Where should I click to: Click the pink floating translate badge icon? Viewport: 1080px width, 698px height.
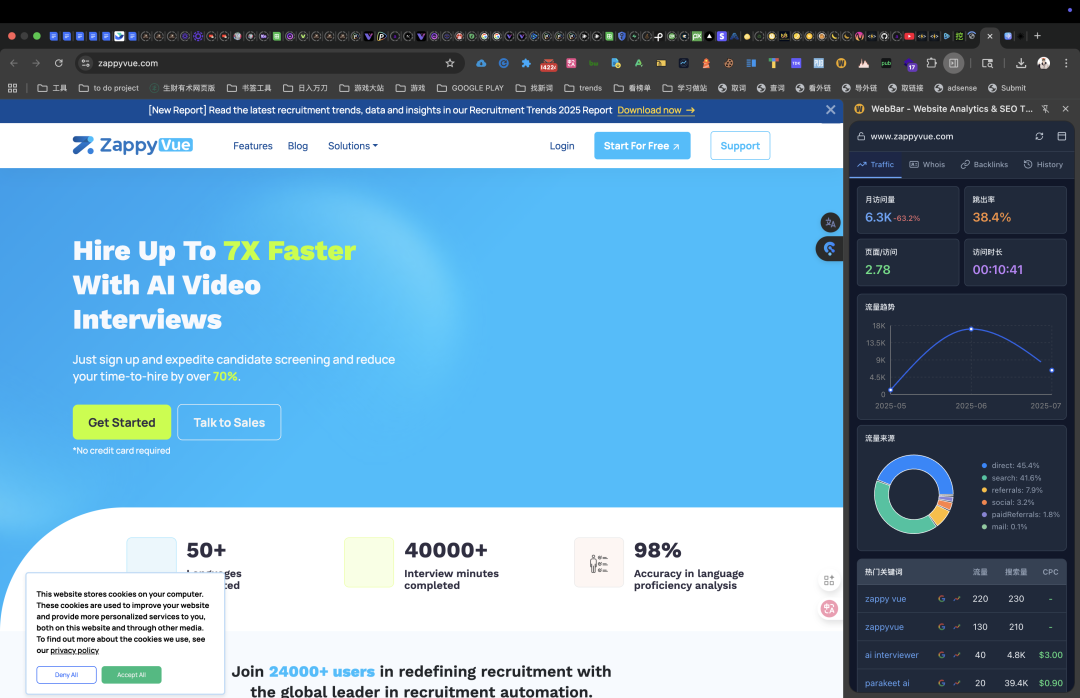click(829, 608)
